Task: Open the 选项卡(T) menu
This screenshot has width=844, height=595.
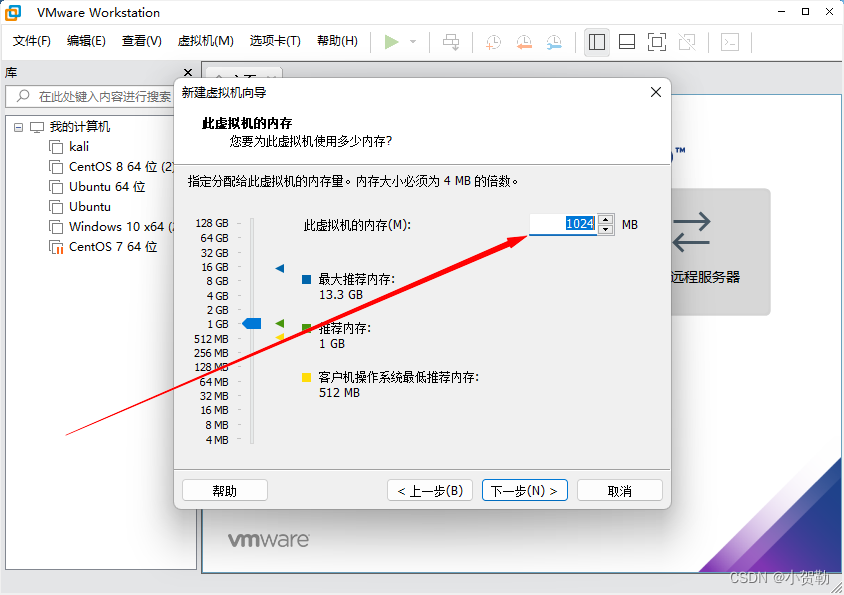Action: pos(275,41)
